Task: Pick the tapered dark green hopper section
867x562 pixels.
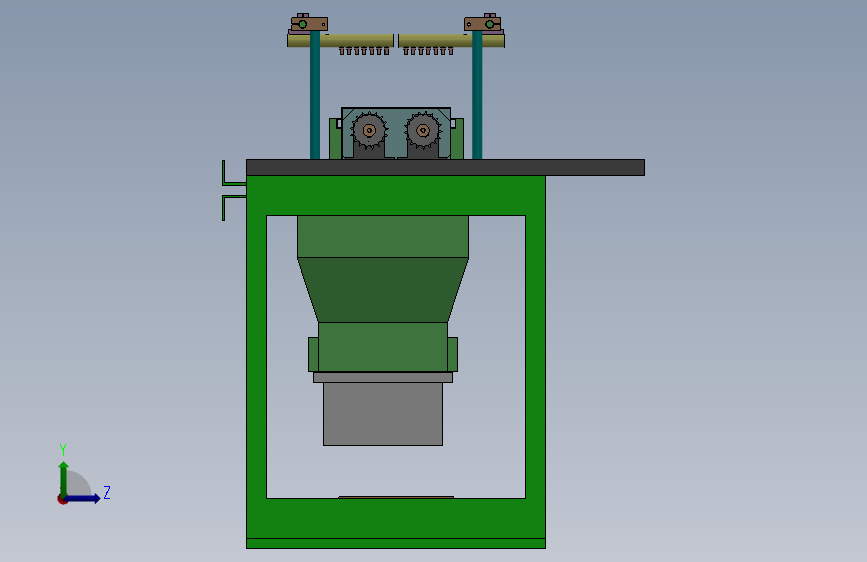Action: coord(383,290)
